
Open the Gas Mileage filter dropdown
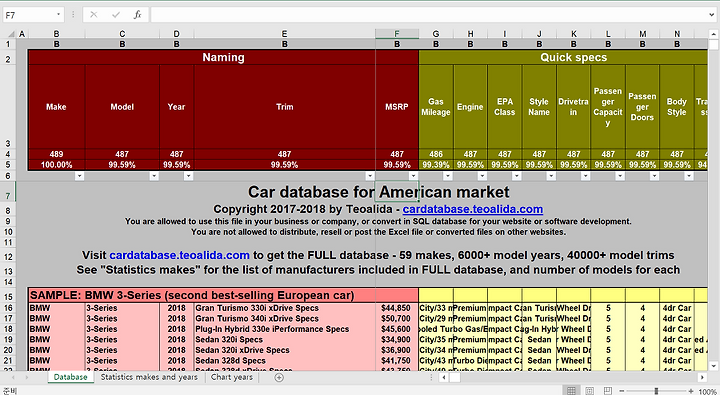coord(448,176)
